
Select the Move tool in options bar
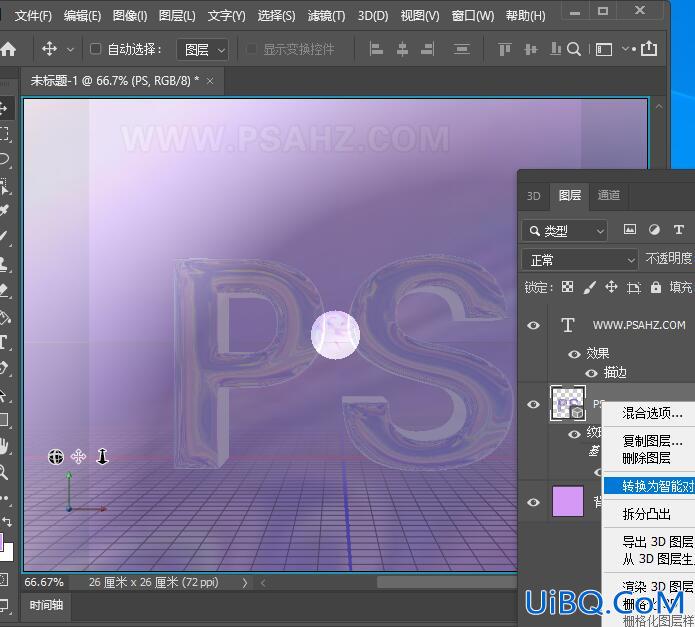[49, 49]
